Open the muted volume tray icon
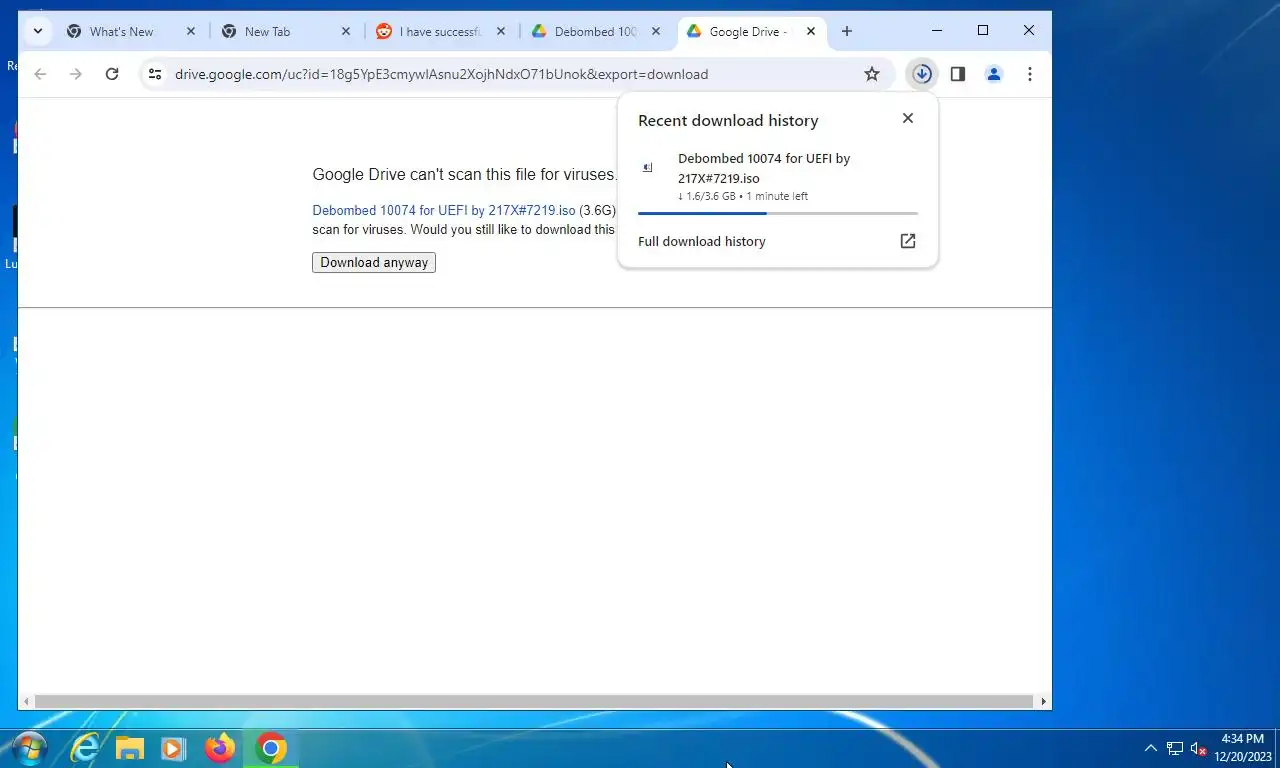Screen dimensions: 1280x768 coord(1199,749)
